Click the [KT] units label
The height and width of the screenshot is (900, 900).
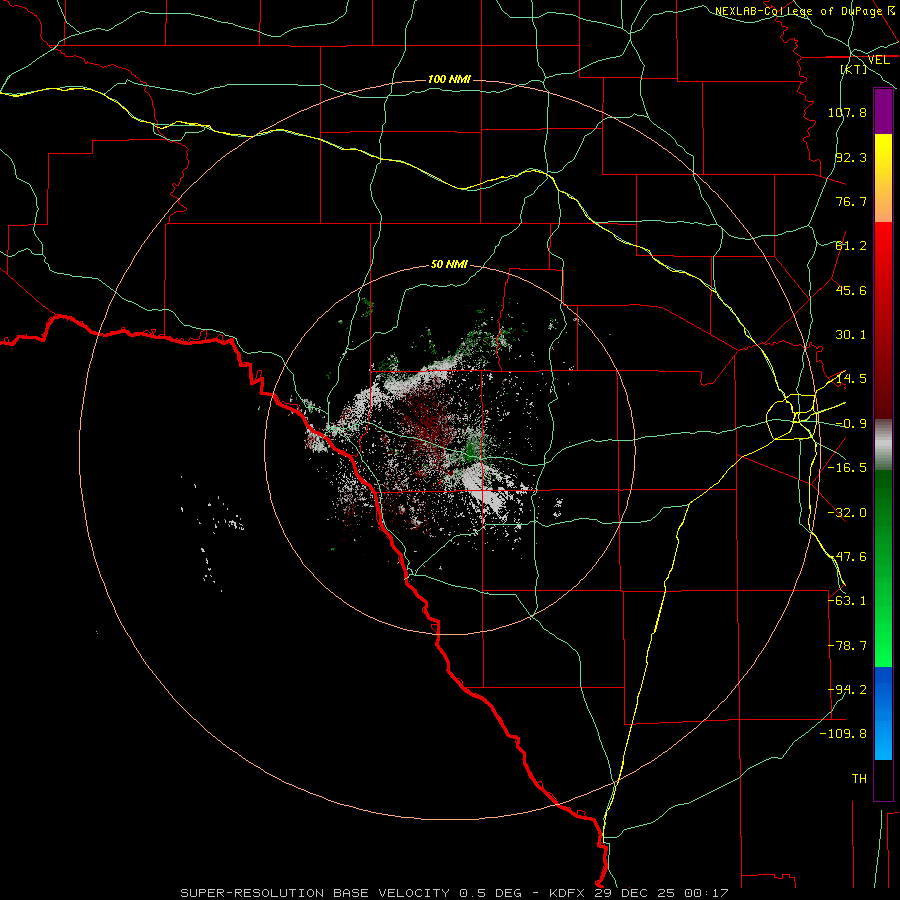tap(854, 69)
